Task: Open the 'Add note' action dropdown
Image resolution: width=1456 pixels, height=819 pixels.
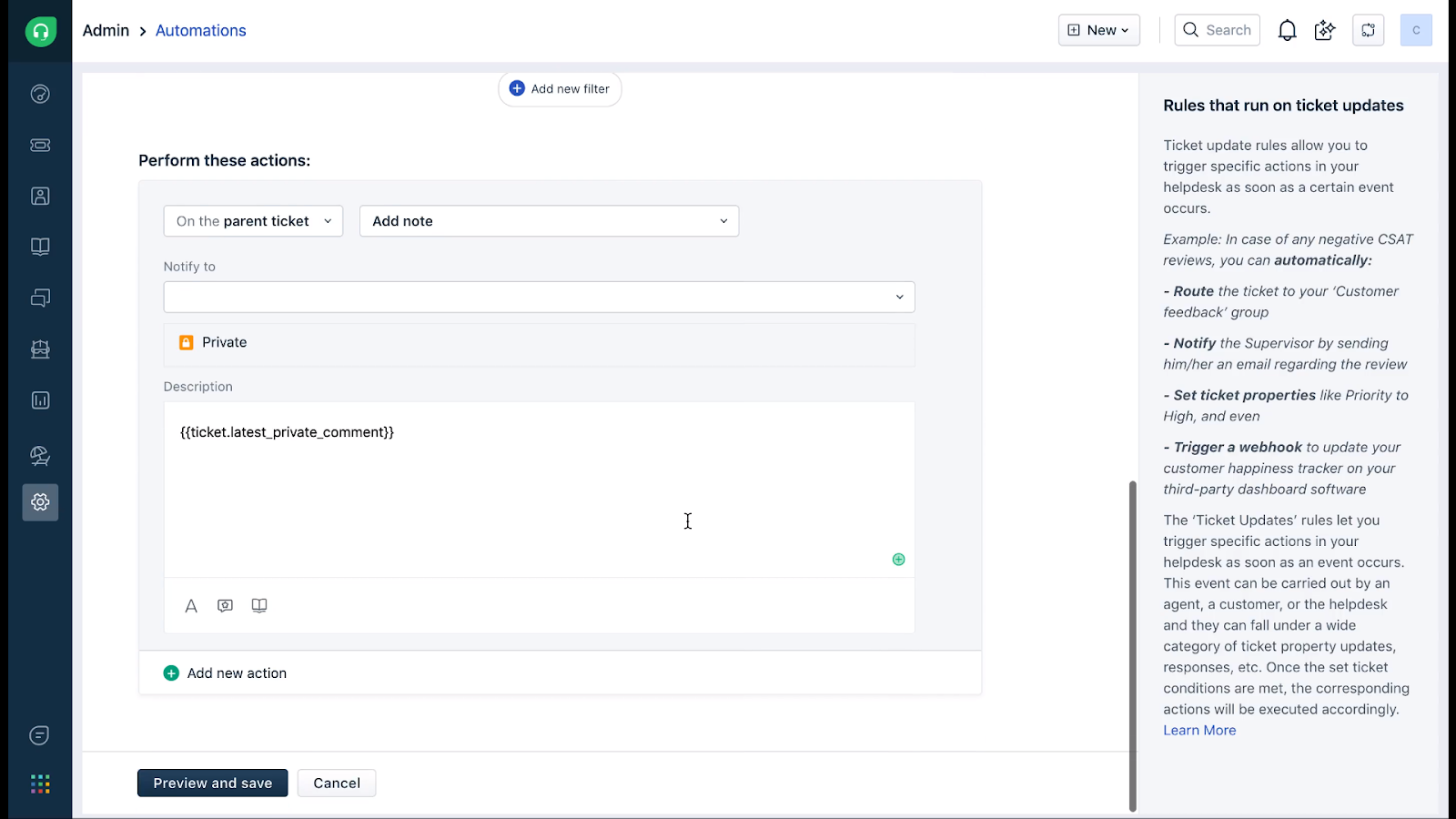Action: click(x=549, y=221)
